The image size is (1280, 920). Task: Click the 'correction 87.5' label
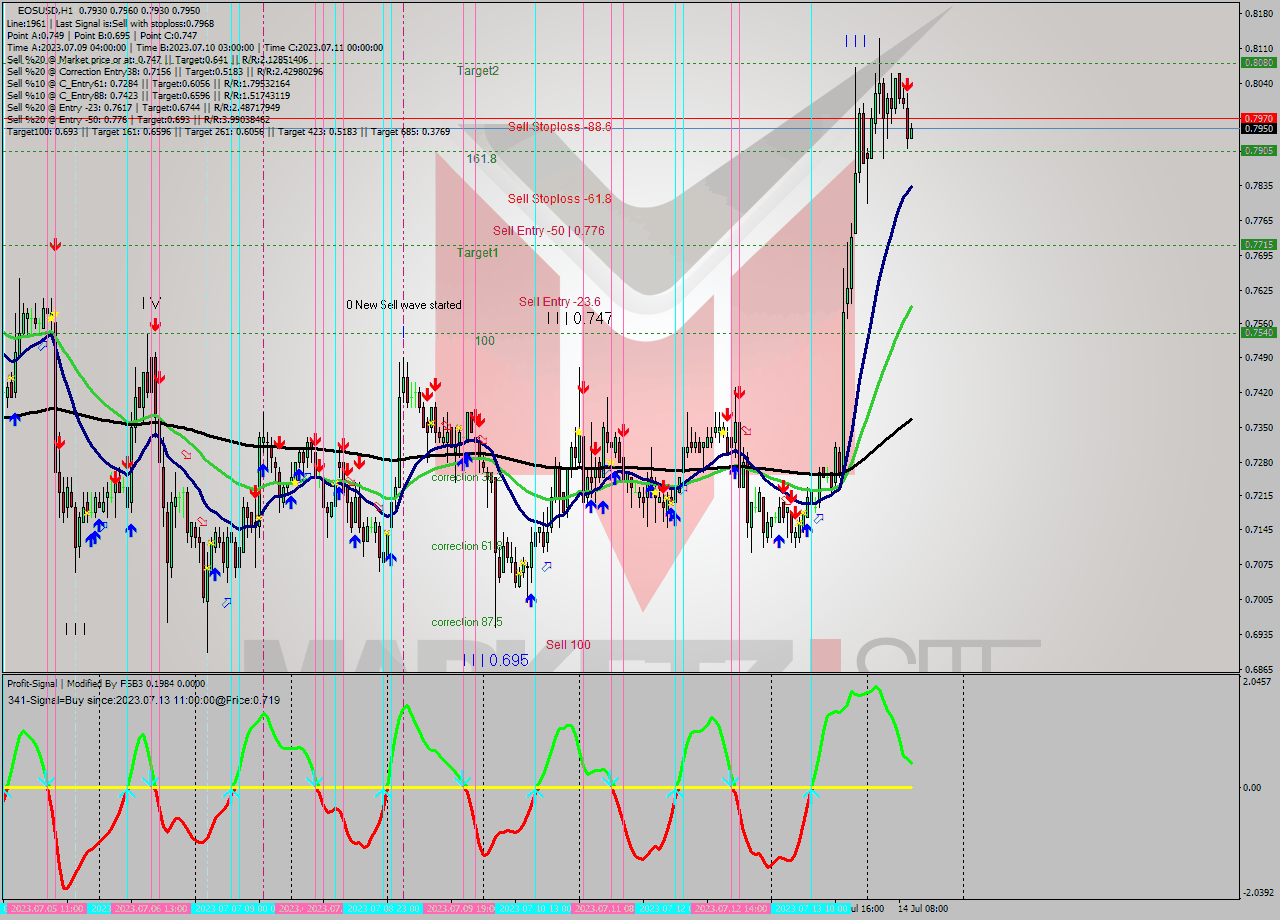point(466,622)
